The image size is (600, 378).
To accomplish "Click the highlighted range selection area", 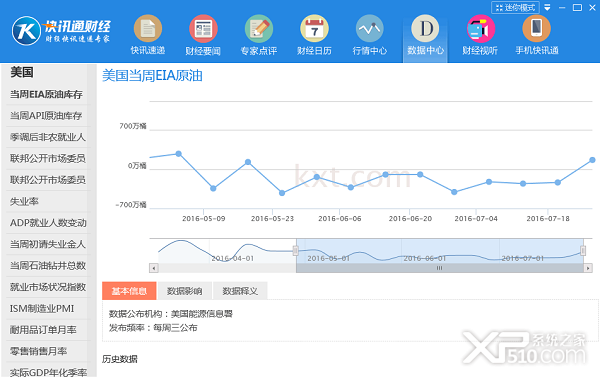I will (439, 251).
